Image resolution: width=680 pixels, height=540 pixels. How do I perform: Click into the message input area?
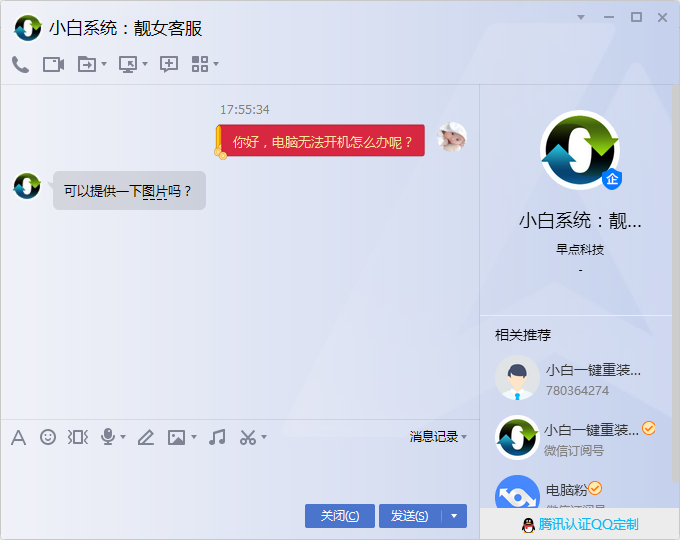pyautogui.click(x=240, y=475)
